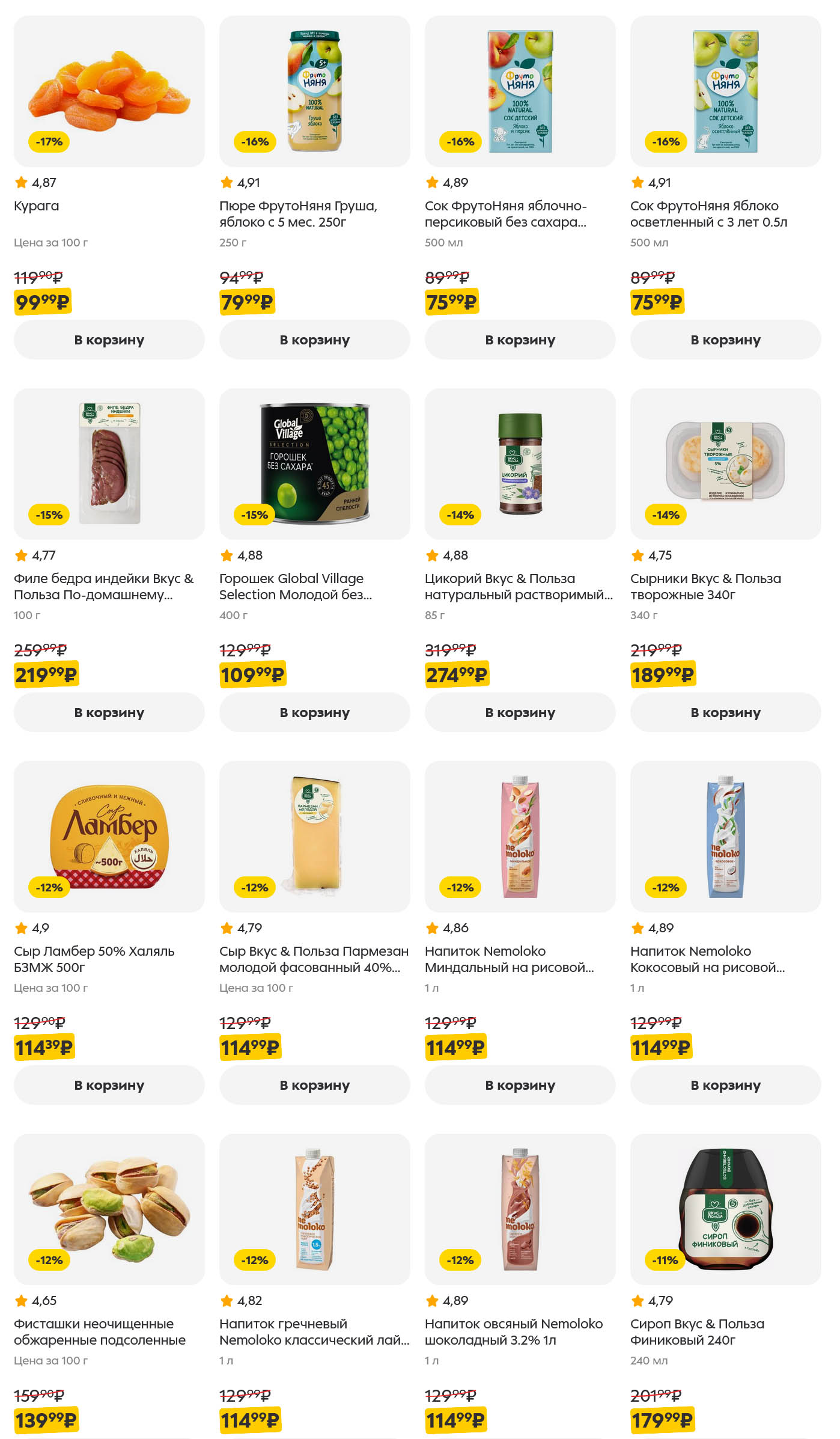Open the Сыр Вкус & Польза Пармезан title
The image size is (840, 1439).
point(313,959)
